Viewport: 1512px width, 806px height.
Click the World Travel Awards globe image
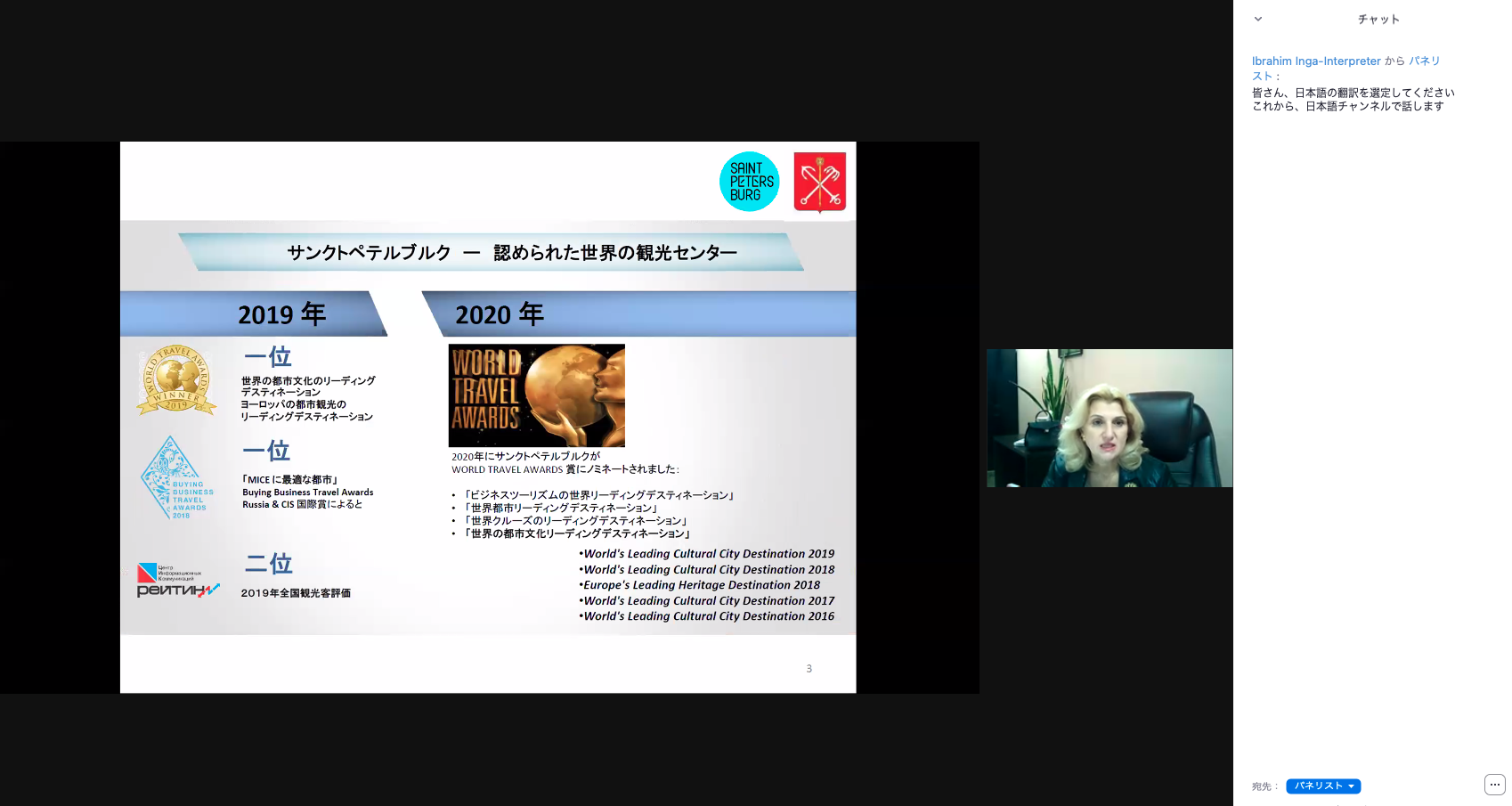[536, 395]
